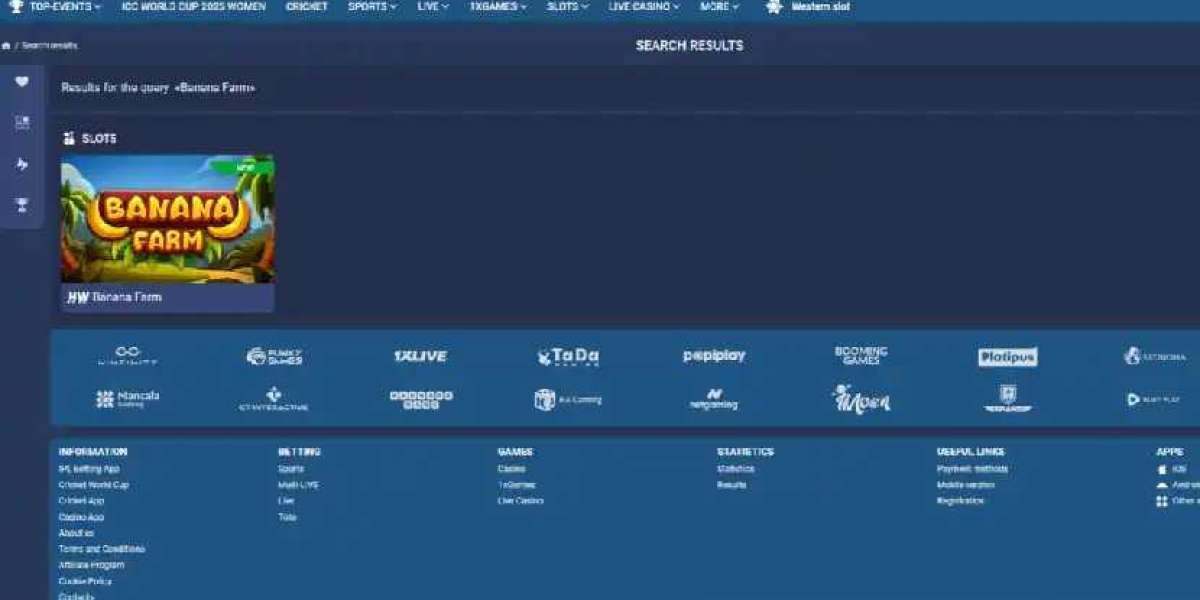
Task: Open the Payment methods footer link
Action: 972,469
